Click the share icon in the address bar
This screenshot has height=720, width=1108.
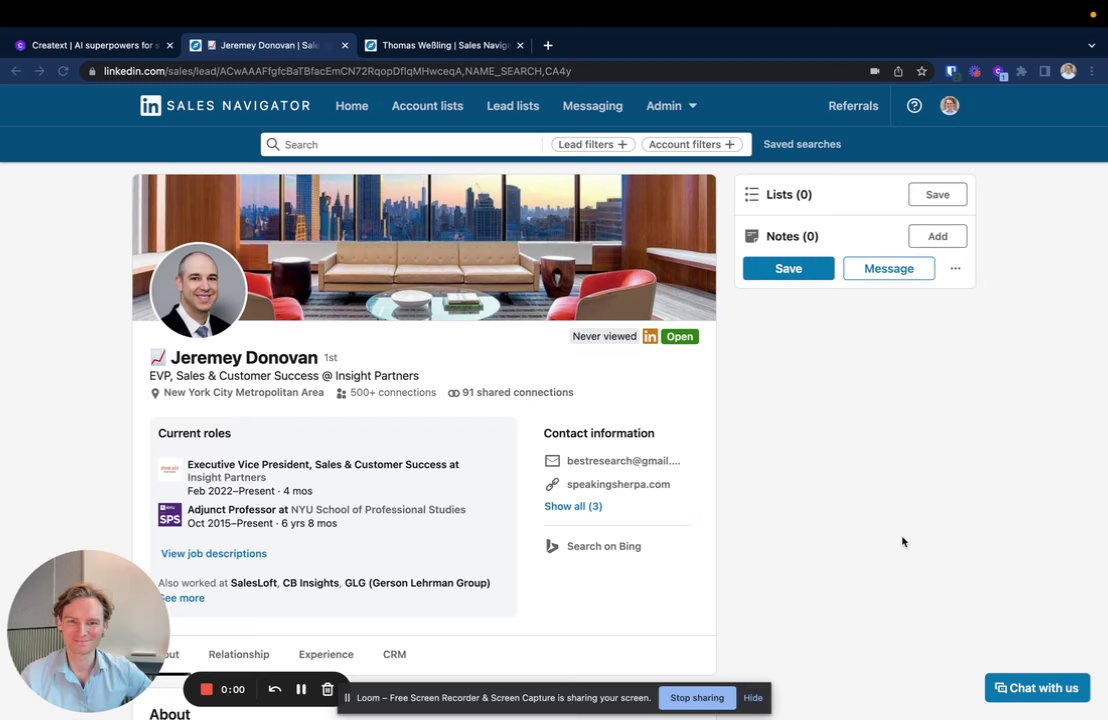pos(898,71)
